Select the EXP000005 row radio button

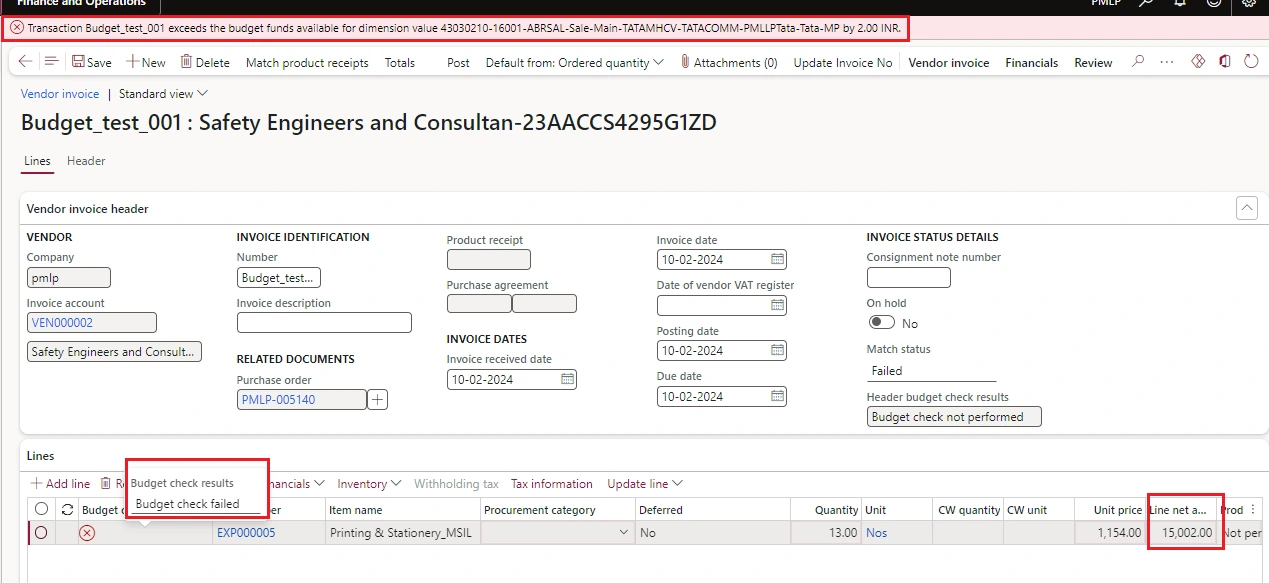click(41, 533)
